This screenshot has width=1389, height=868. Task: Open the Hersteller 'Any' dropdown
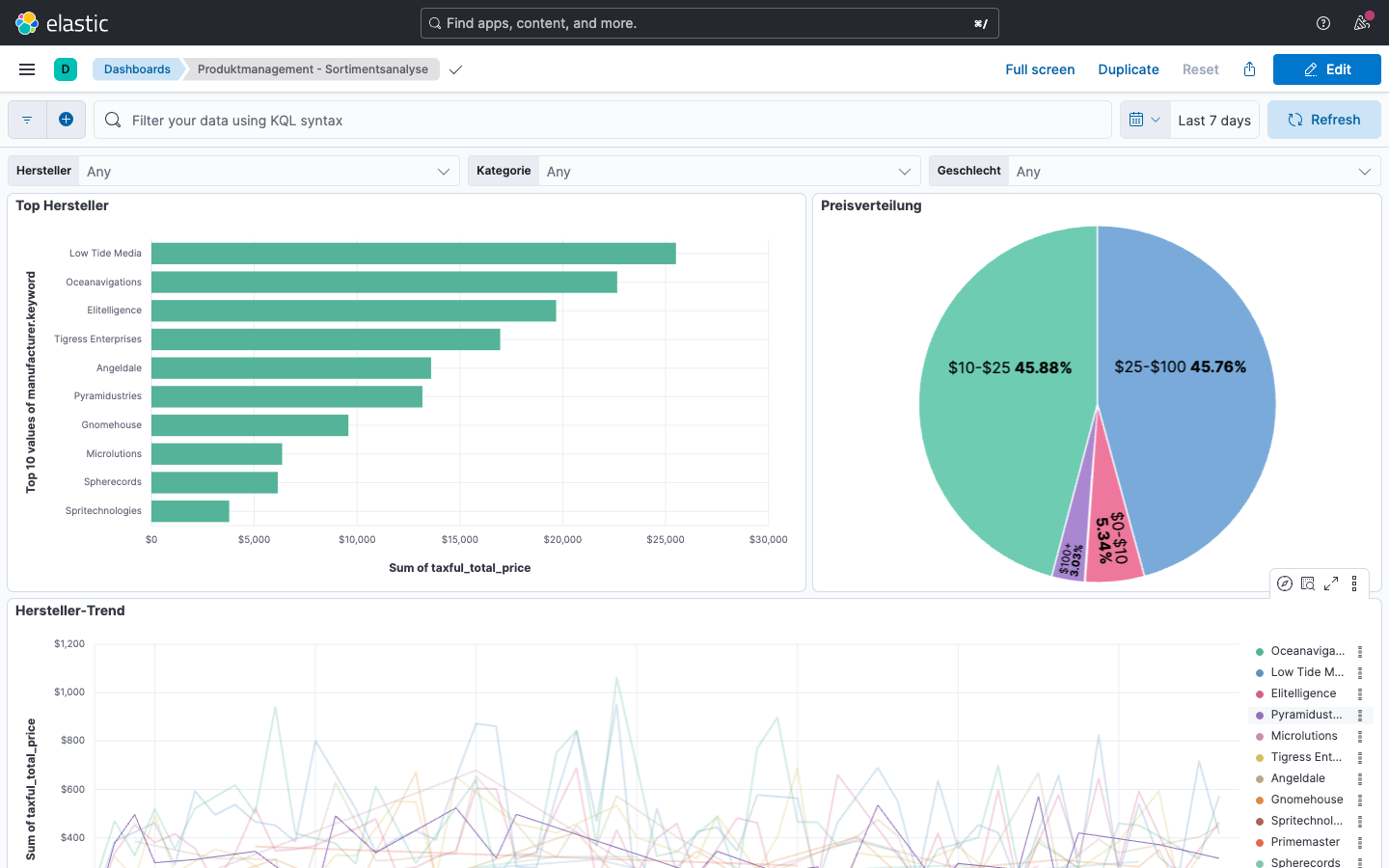click(x=268, y=171)
